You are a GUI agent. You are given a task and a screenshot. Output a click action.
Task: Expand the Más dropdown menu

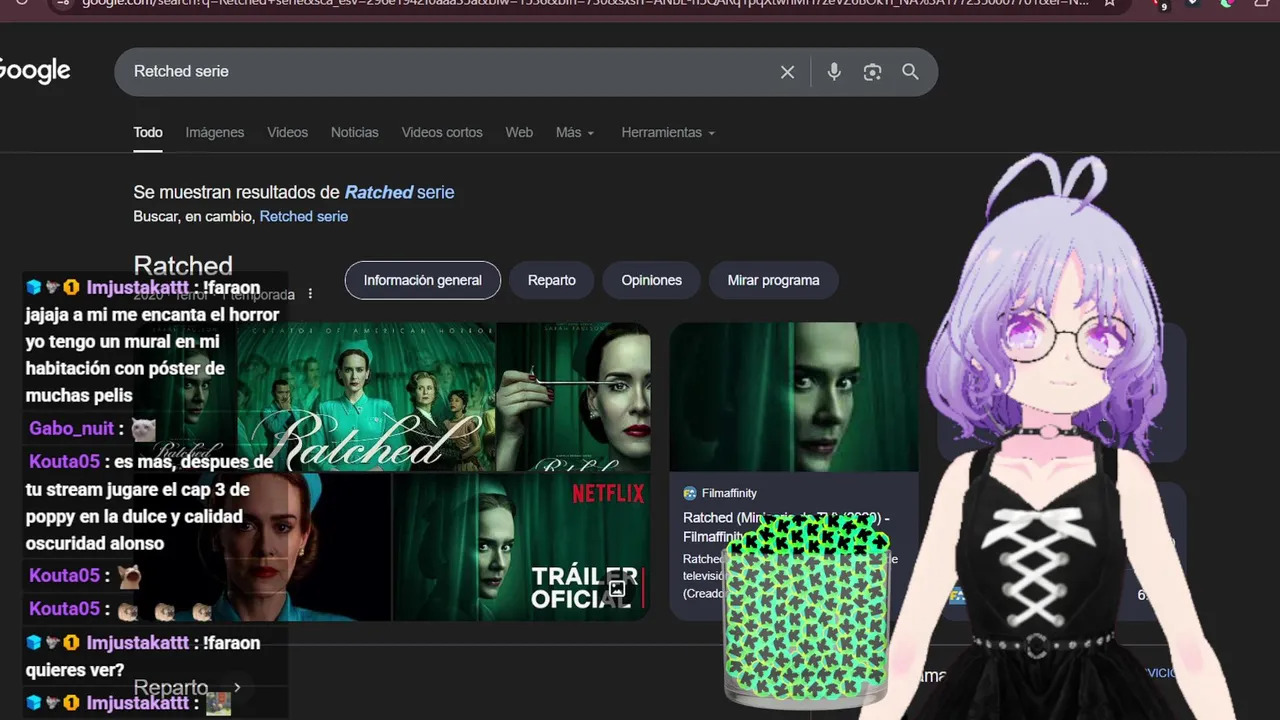coord(575,132)
